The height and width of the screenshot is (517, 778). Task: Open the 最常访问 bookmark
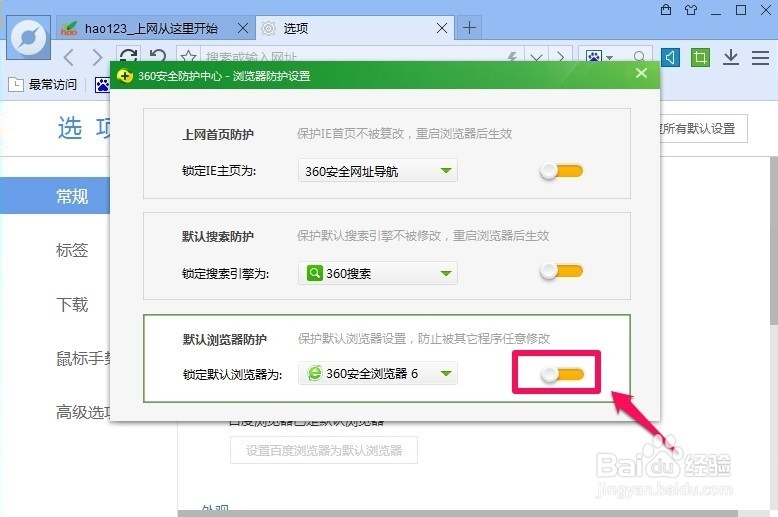tap(44, 85)
